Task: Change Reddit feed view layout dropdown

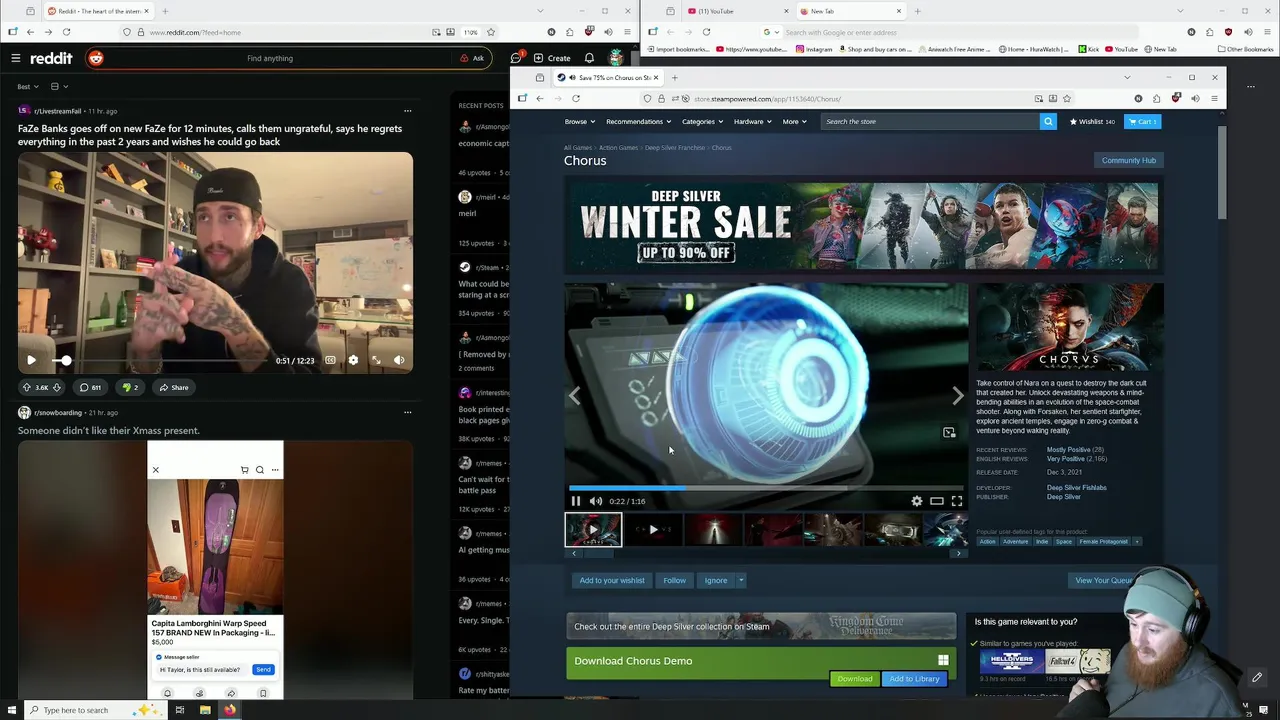Action: pyautogui.click(x=59, y=86)
